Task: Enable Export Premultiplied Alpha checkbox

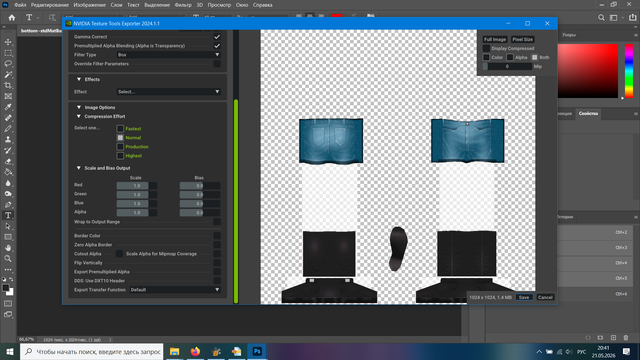Action: tap(217, 271)
